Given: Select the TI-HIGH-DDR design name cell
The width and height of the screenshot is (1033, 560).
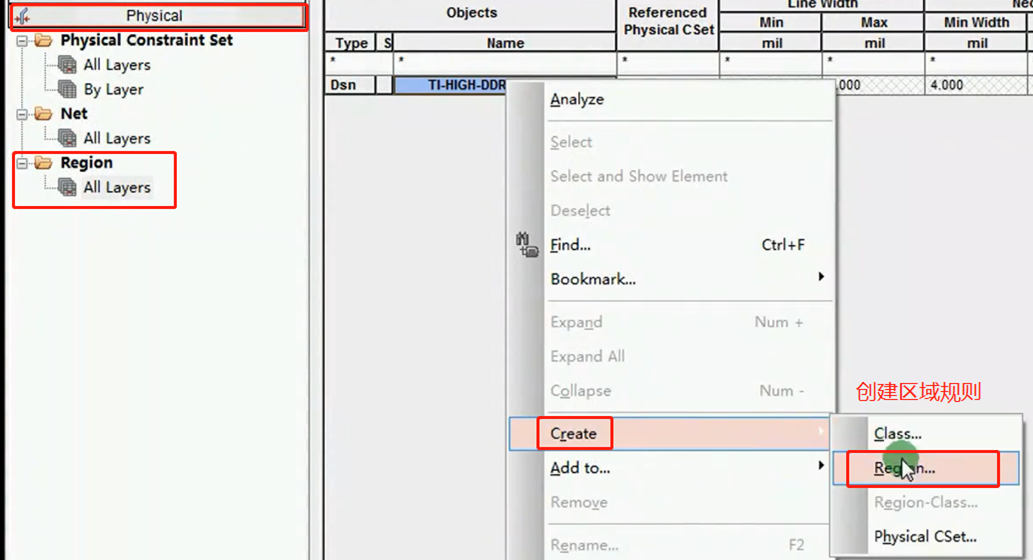Looking at the screenshot, I should (x=451, y=85).
